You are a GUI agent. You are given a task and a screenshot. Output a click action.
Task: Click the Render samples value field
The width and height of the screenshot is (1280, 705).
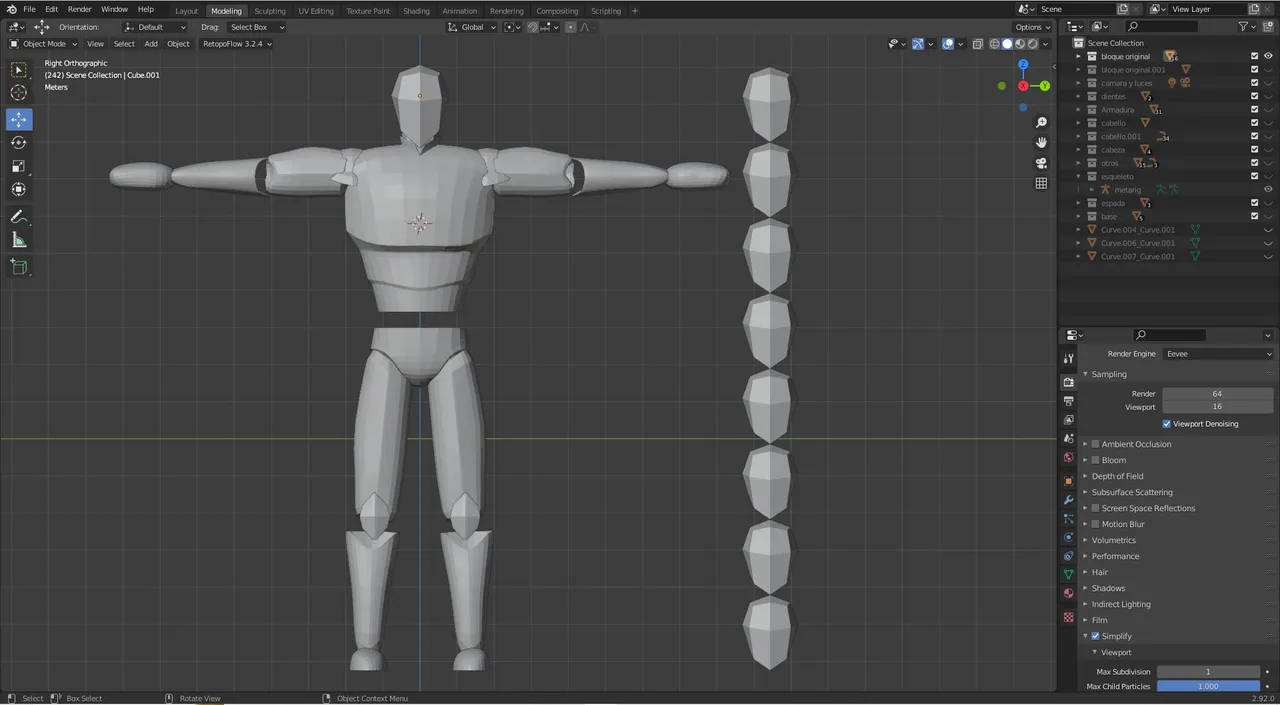(1218, 394)
